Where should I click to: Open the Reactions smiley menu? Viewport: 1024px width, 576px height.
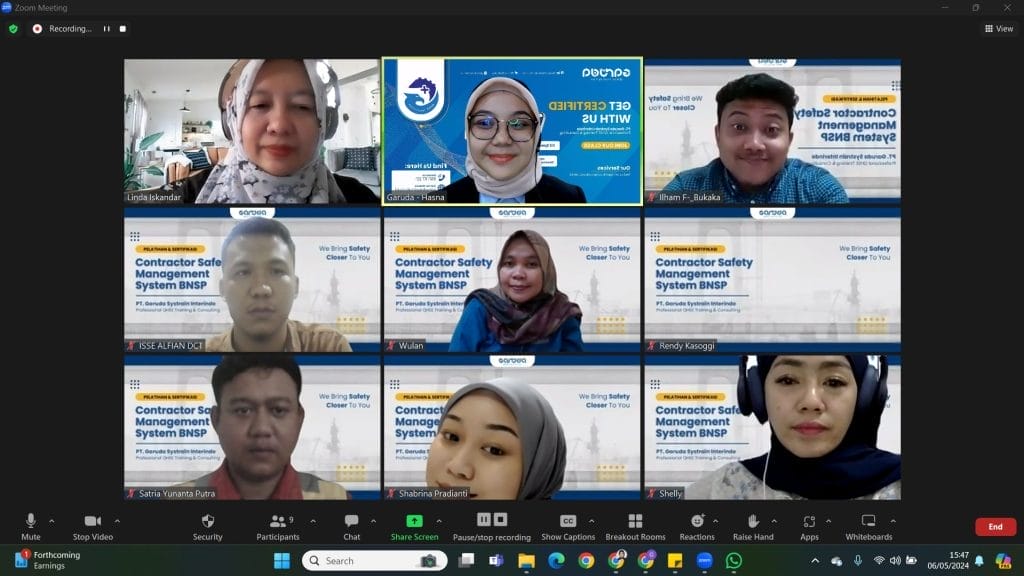tap(697, 526)
